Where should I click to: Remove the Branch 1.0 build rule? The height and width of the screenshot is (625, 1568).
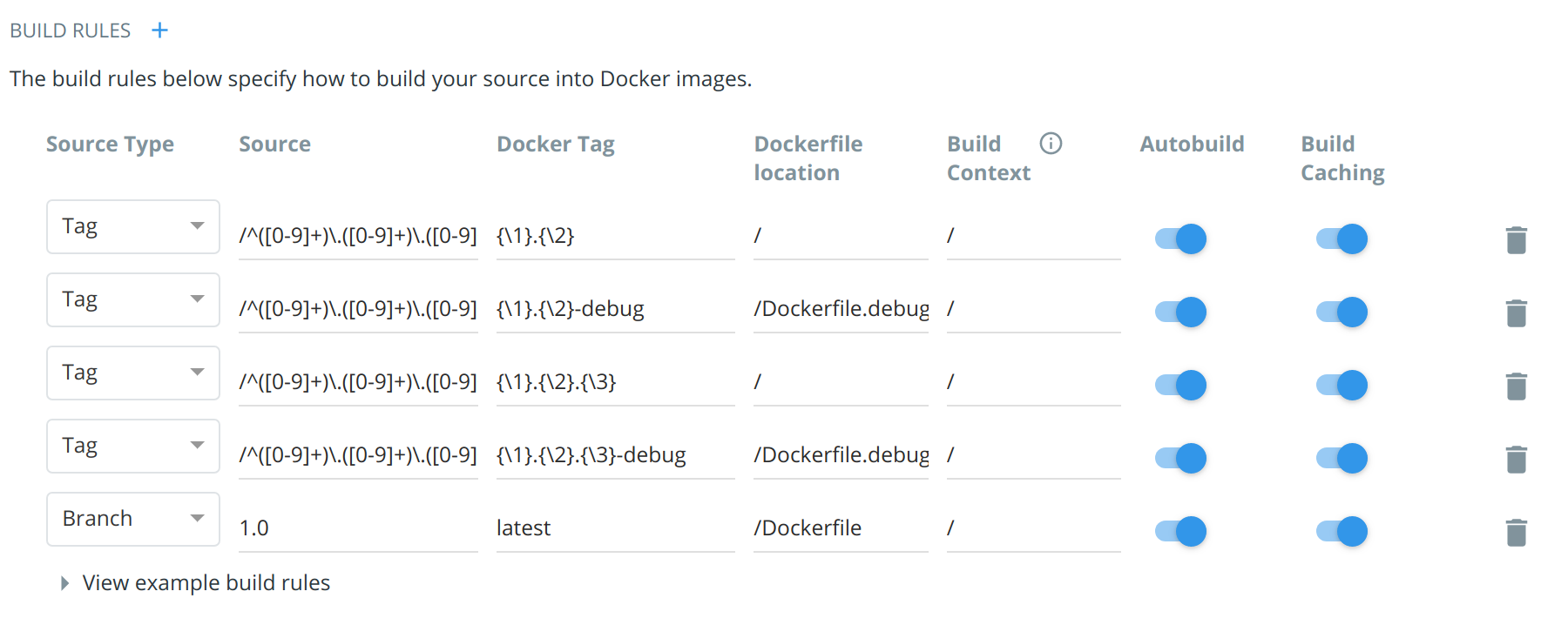pyautogui.click(x=1516, y=531)
